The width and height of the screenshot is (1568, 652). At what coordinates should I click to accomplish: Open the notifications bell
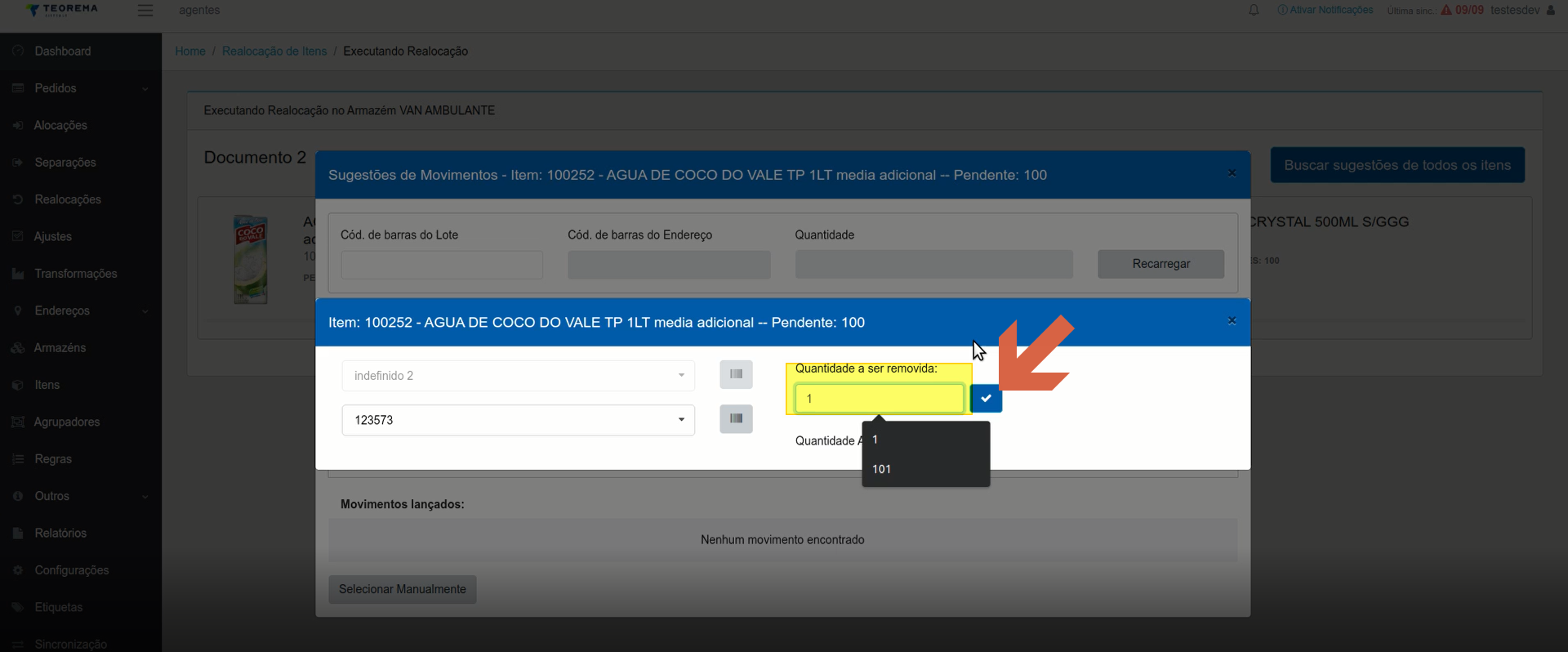coord(1254,10)
